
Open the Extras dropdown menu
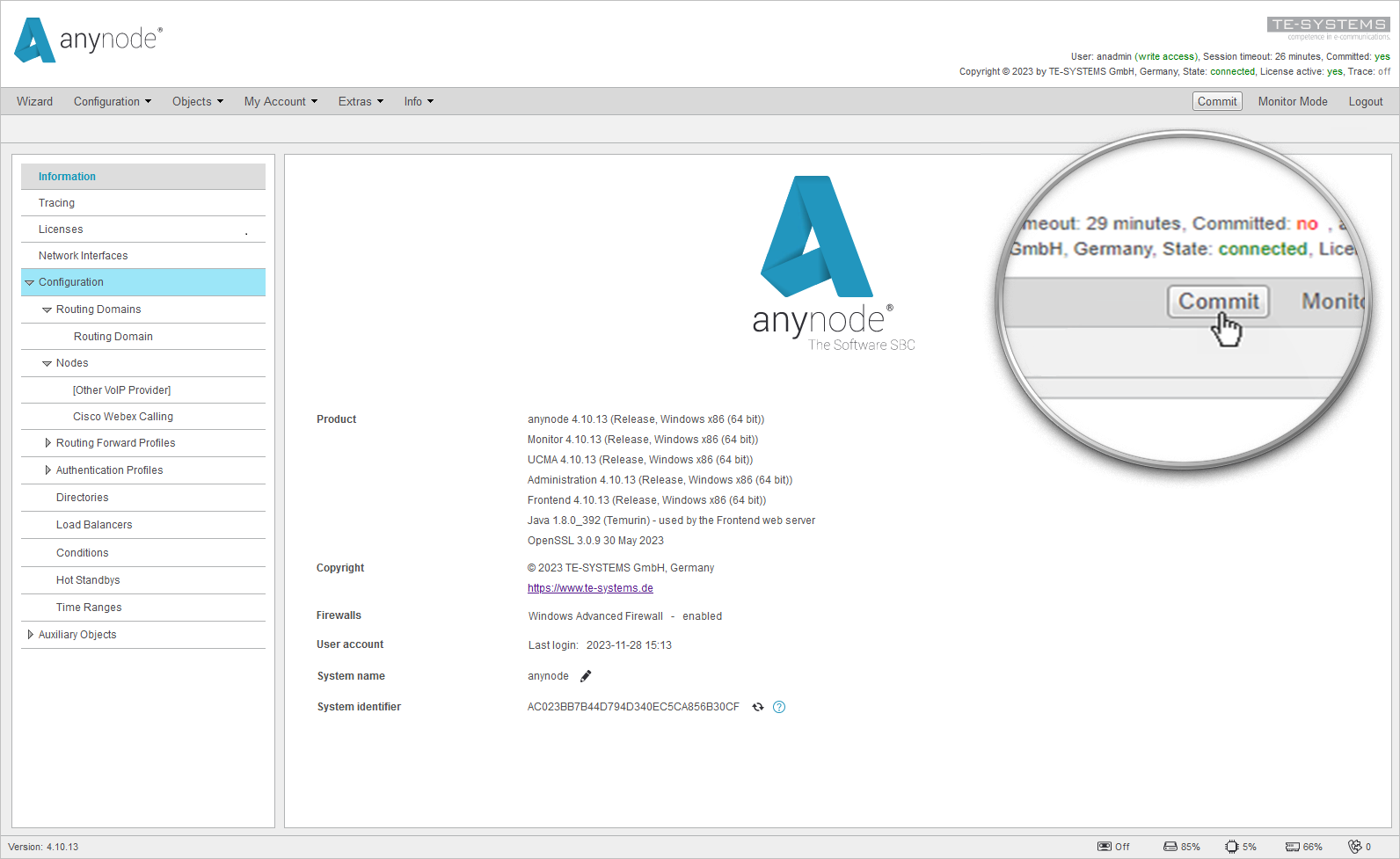click(x=361, y=101)
